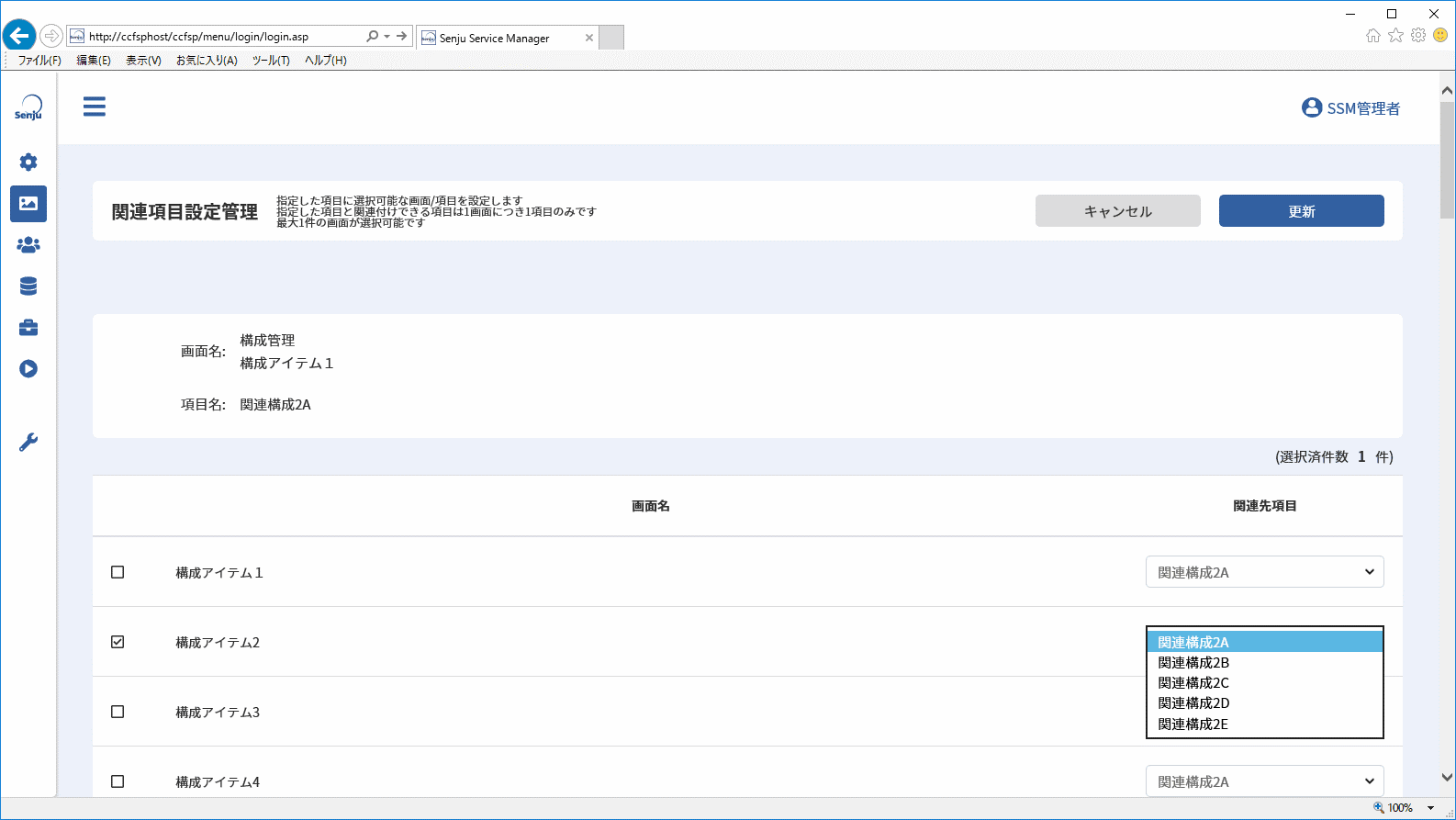Select the image screen-design sidebar icon
The width and height of the screenshot is (1456, 820).
click(28, 204)
